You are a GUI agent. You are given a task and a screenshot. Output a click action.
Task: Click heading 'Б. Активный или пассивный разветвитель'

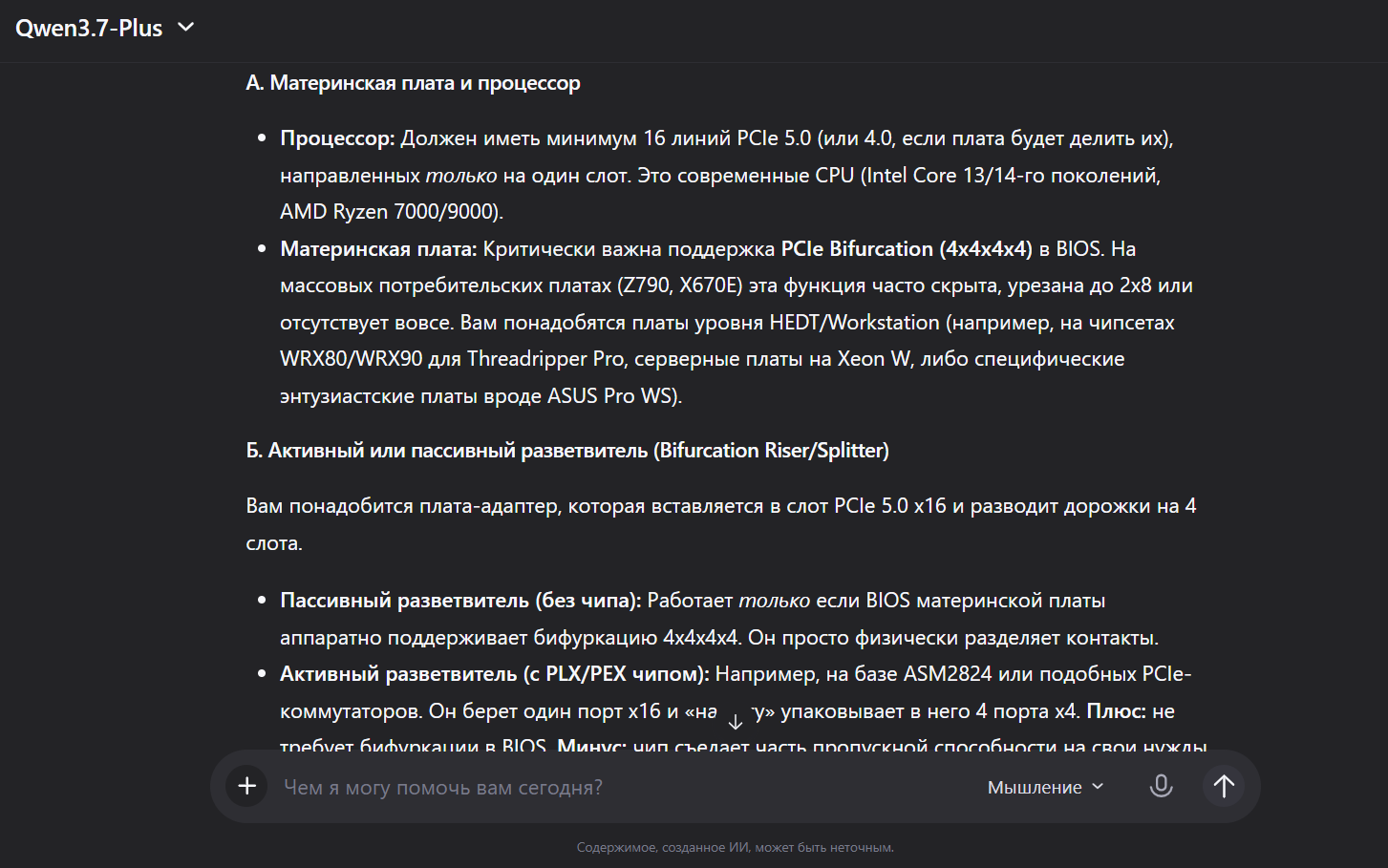pyautogui.click(x=567, y=451)
